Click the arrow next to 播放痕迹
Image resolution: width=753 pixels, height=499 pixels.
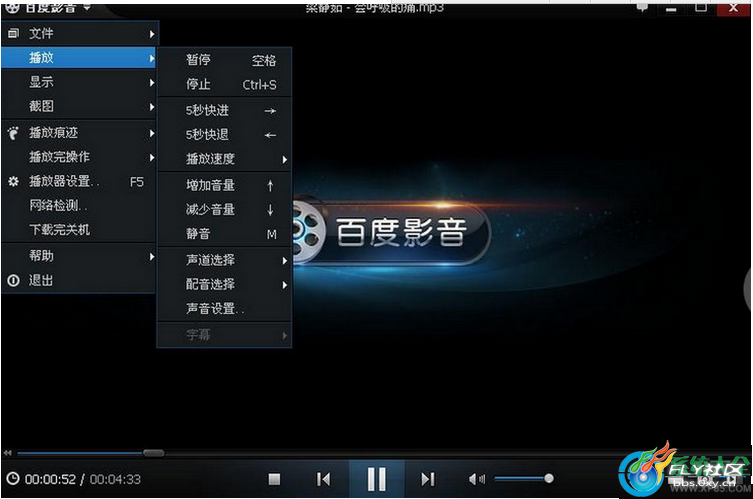[152, 133]
